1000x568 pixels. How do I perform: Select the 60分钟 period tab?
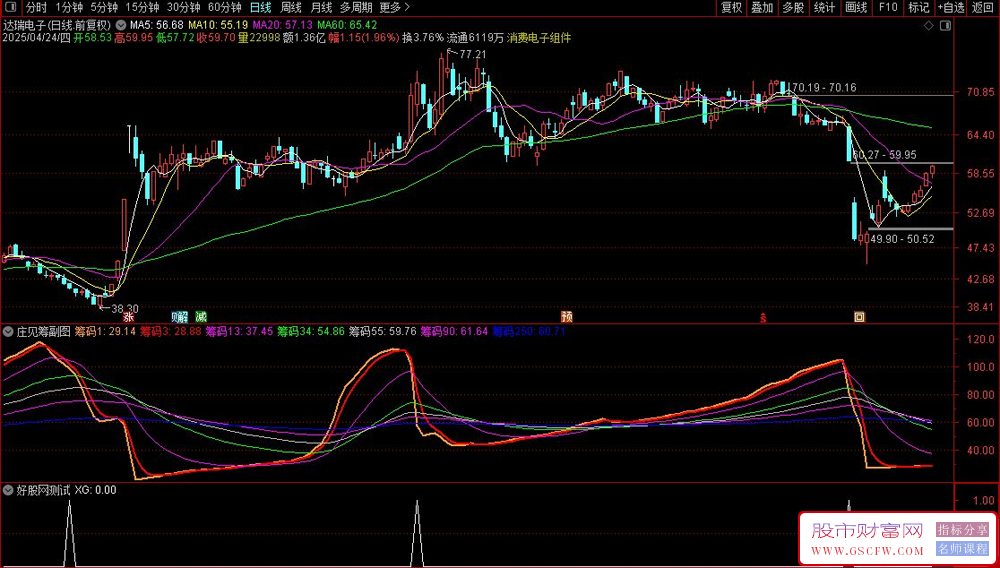tap(225, 8)
